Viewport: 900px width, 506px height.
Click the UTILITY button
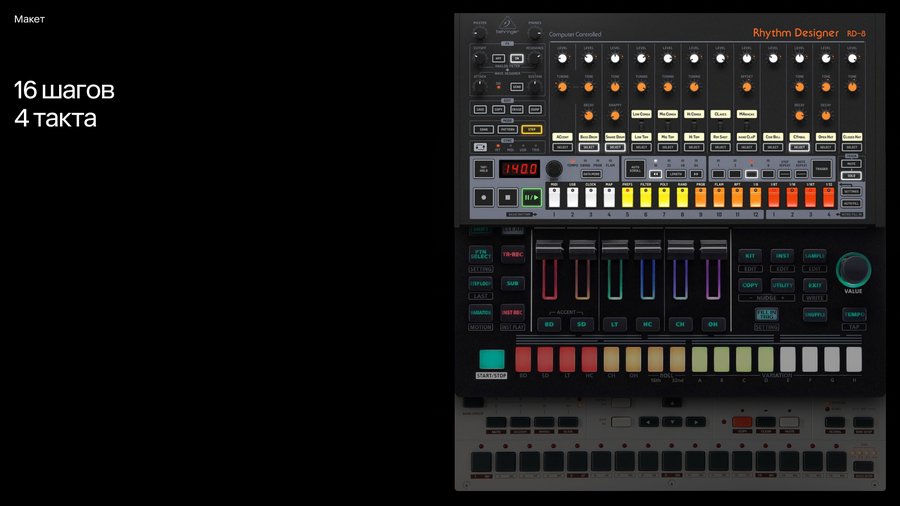tap(782, 285)
